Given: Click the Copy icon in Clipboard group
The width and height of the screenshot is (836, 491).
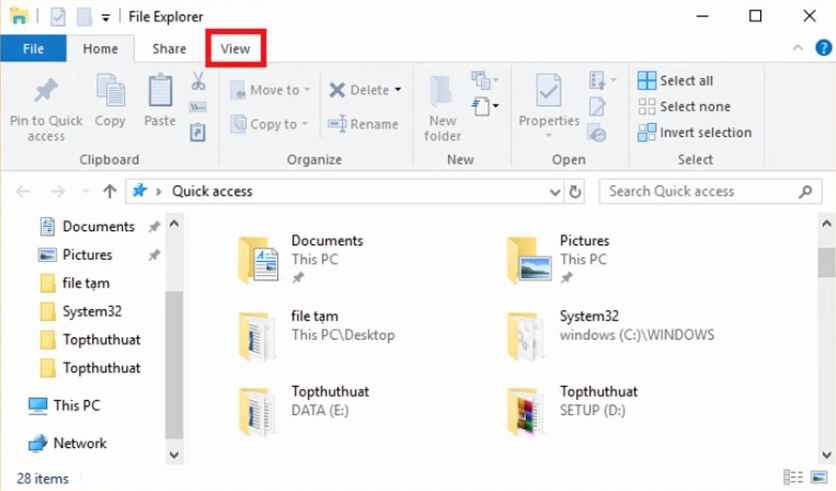Looking at the screenshot, I should pyautogui.click(x=110, y=92).
